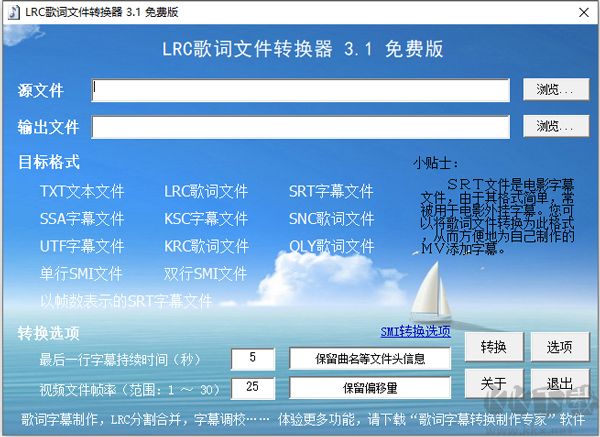The width and height of the screenshot is (600, 437).
Task: Click the 最后一行字幕持续时间 label
Action: (x=120, y=360)
